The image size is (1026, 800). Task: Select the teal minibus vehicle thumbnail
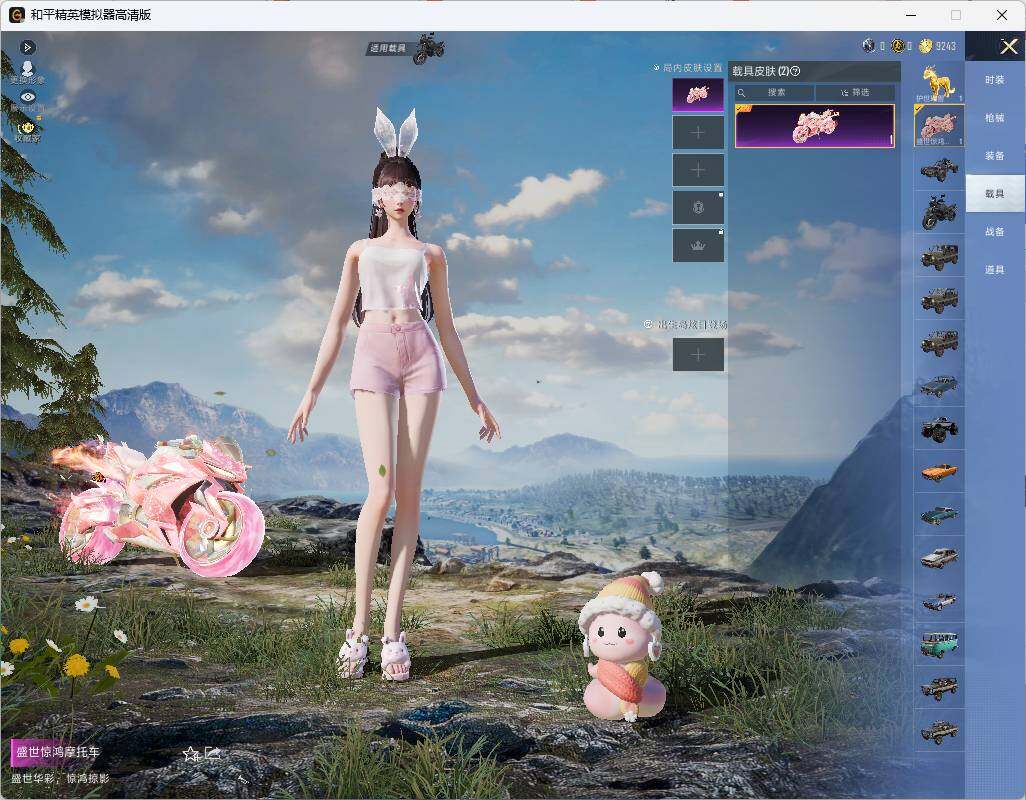[939, 644]
